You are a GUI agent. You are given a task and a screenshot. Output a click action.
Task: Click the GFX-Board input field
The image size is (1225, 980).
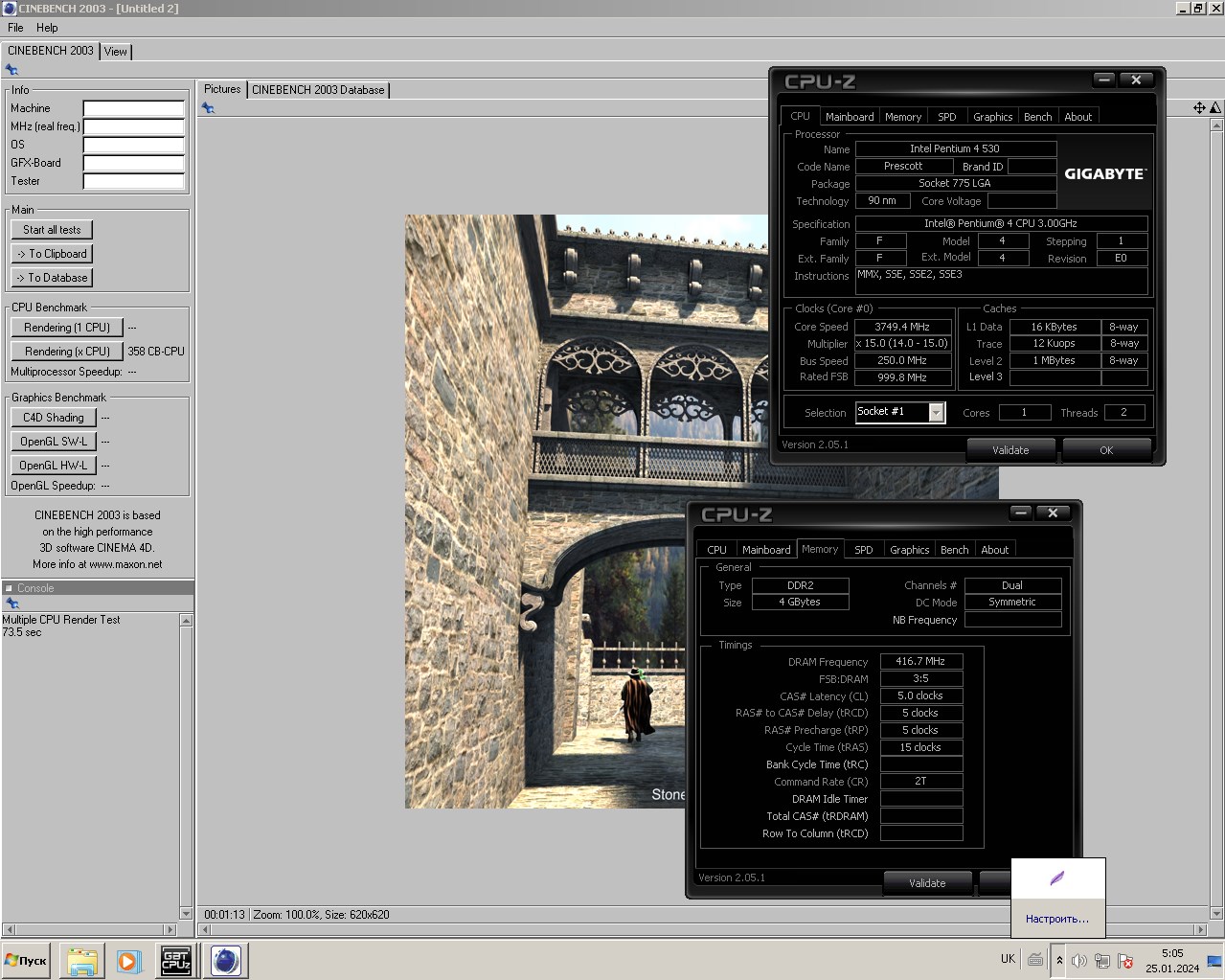tap(133, 163)
